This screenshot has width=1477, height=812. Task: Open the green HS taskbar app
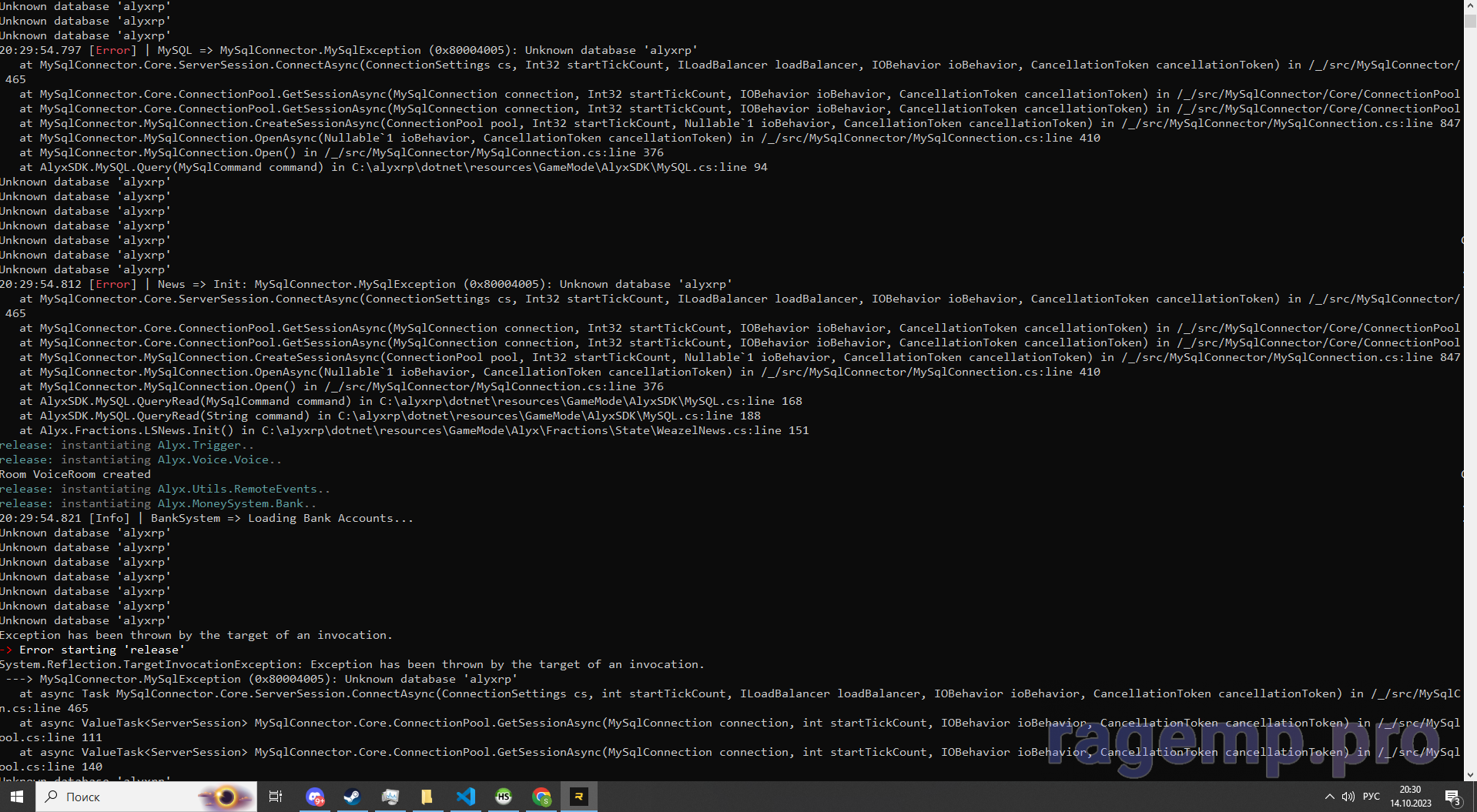[x=504, y=797]
